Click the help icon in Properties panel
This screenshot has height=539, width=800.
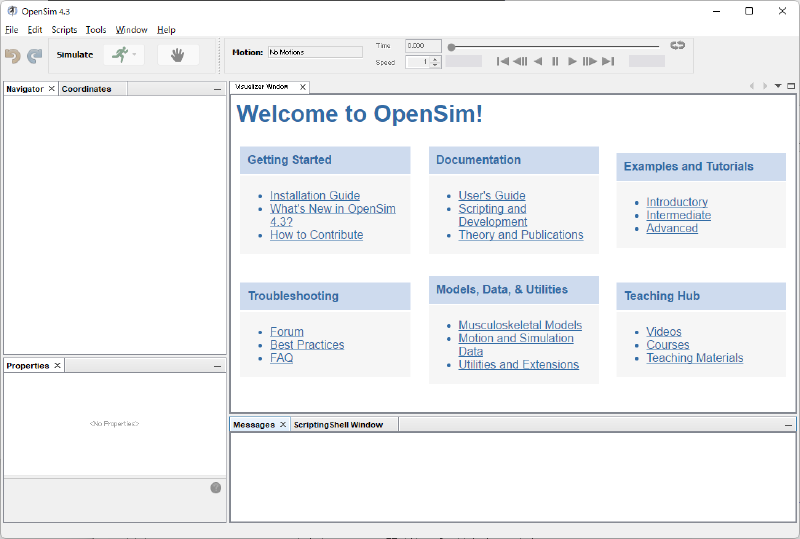click(x=215, y=487)
